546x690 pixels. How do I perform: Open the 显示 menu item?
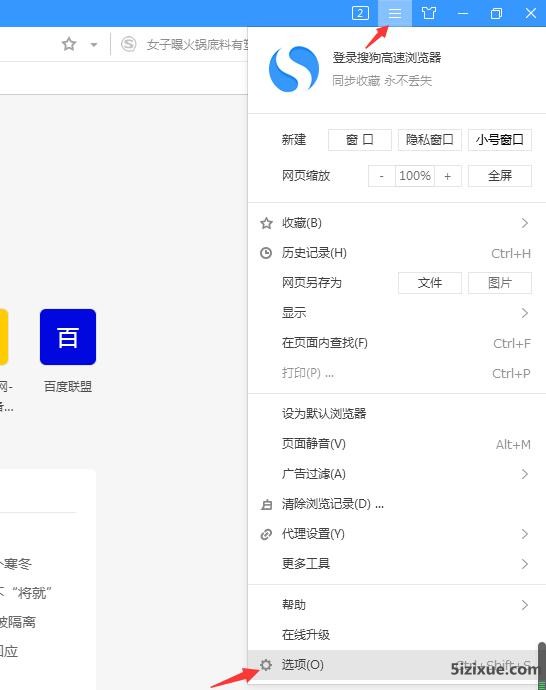[x=396, y=313]
